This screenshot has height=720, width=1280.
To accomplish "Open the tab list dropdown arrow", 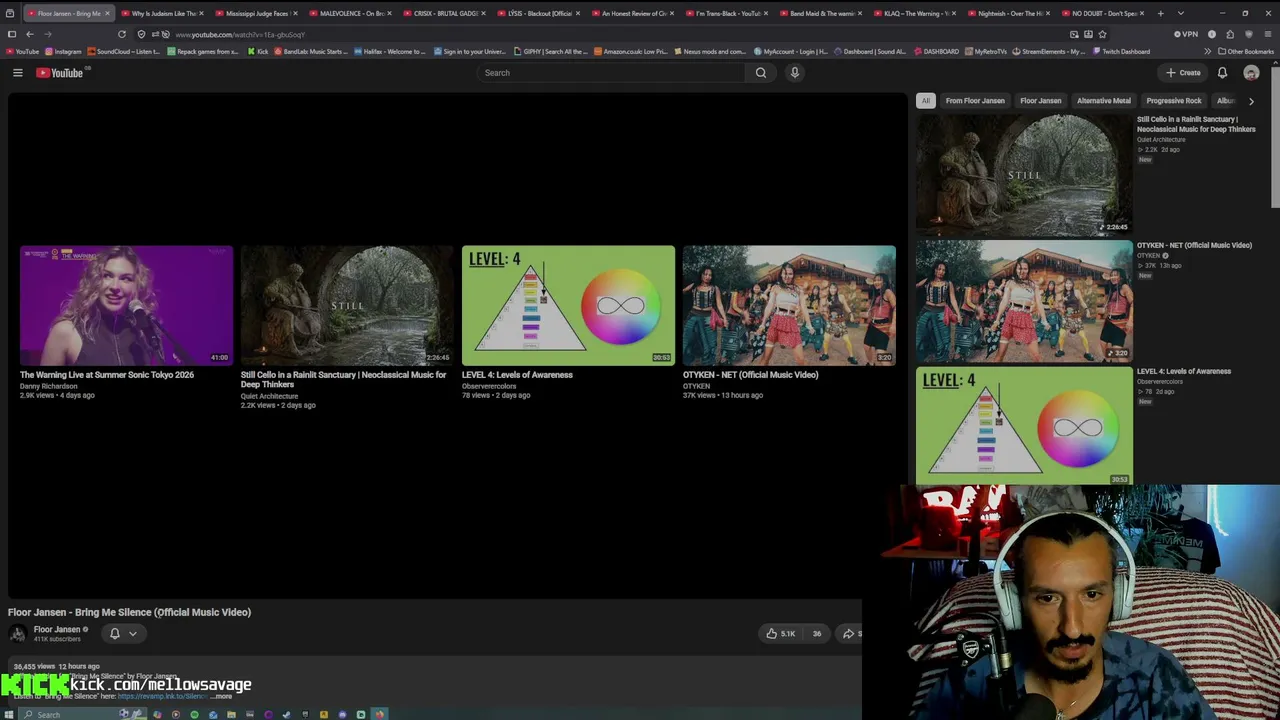I will [x=1180, y=14].
